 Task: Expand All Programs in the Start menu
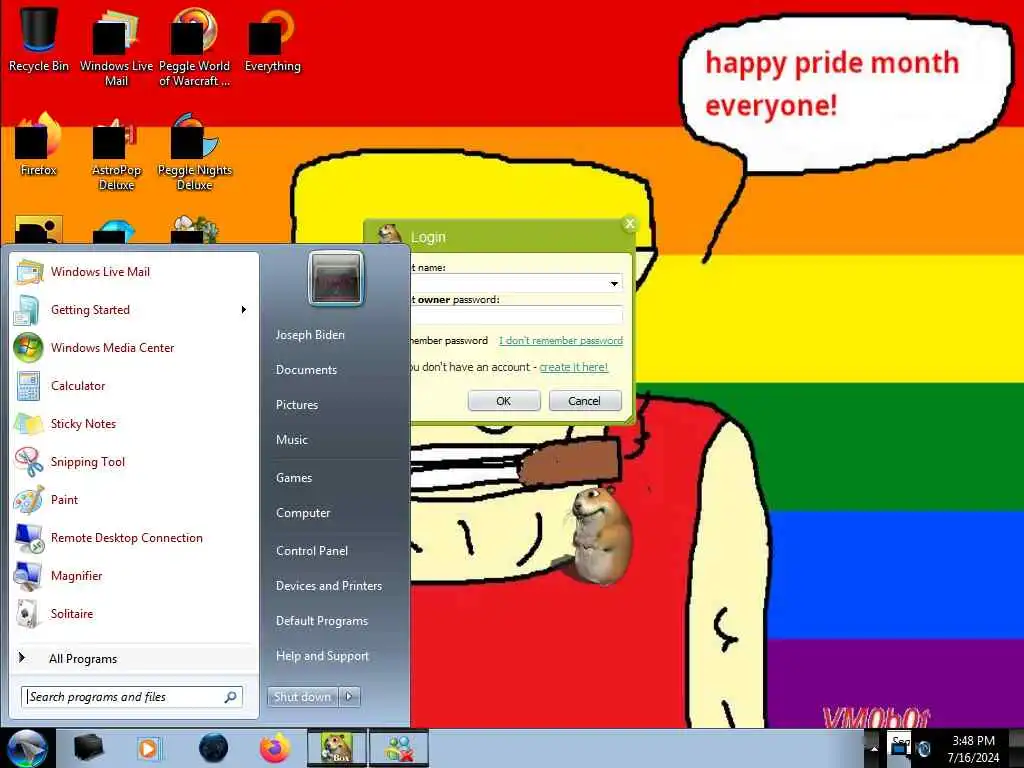coord(133,658)
